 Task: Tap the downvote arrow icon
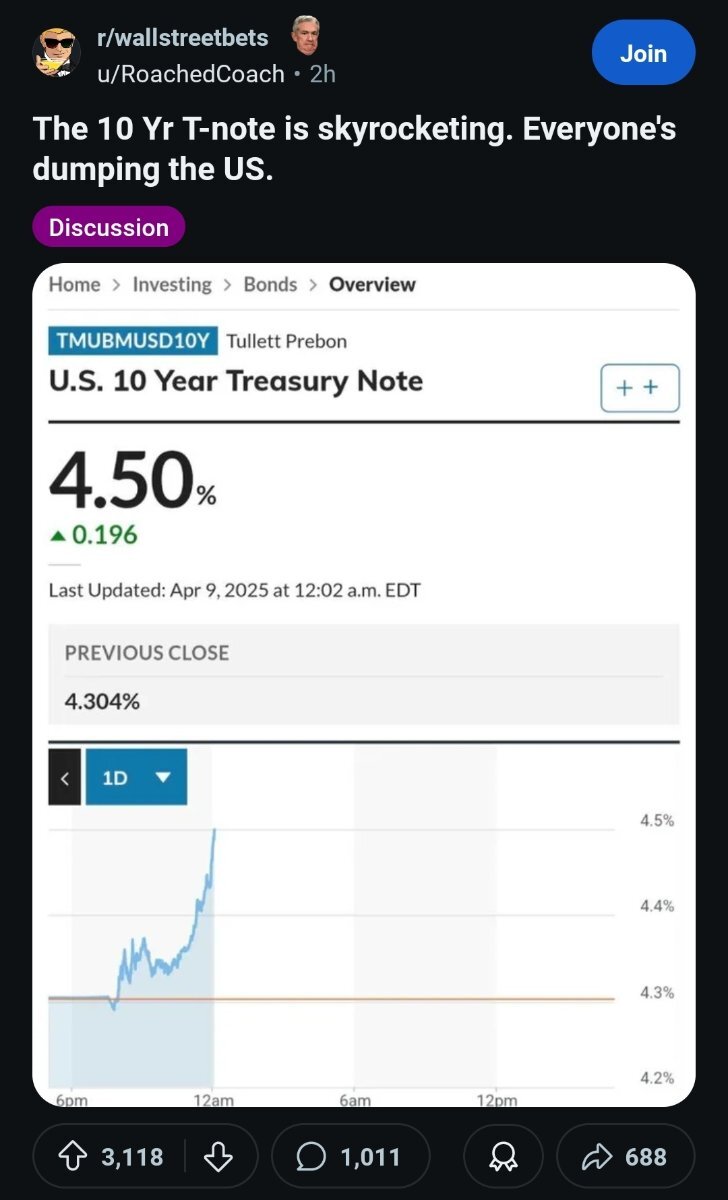pyautogui.click(x=217, y=1157)
